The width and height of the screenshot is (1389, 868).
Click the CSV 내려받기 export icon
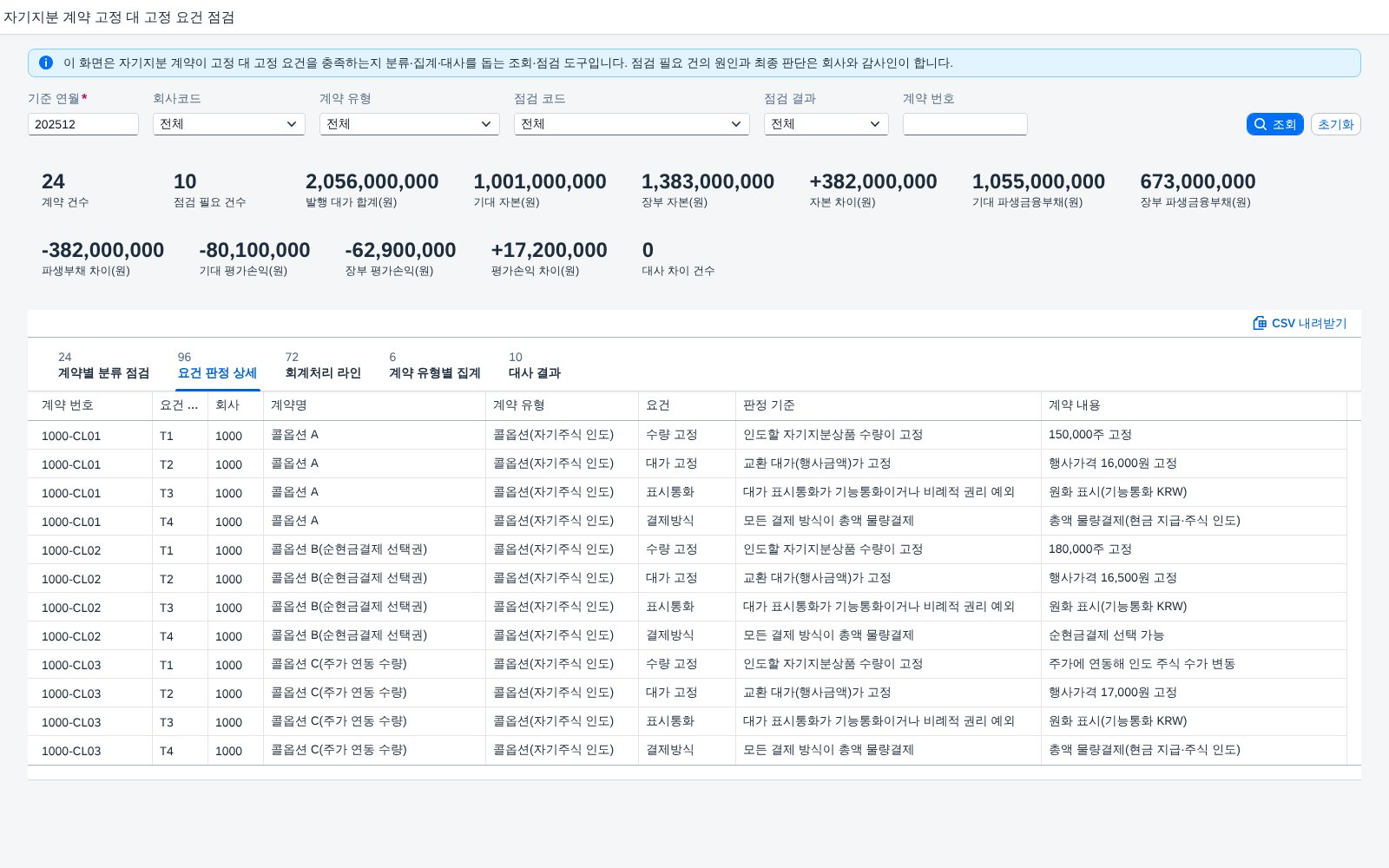[x=1260, y=323]
